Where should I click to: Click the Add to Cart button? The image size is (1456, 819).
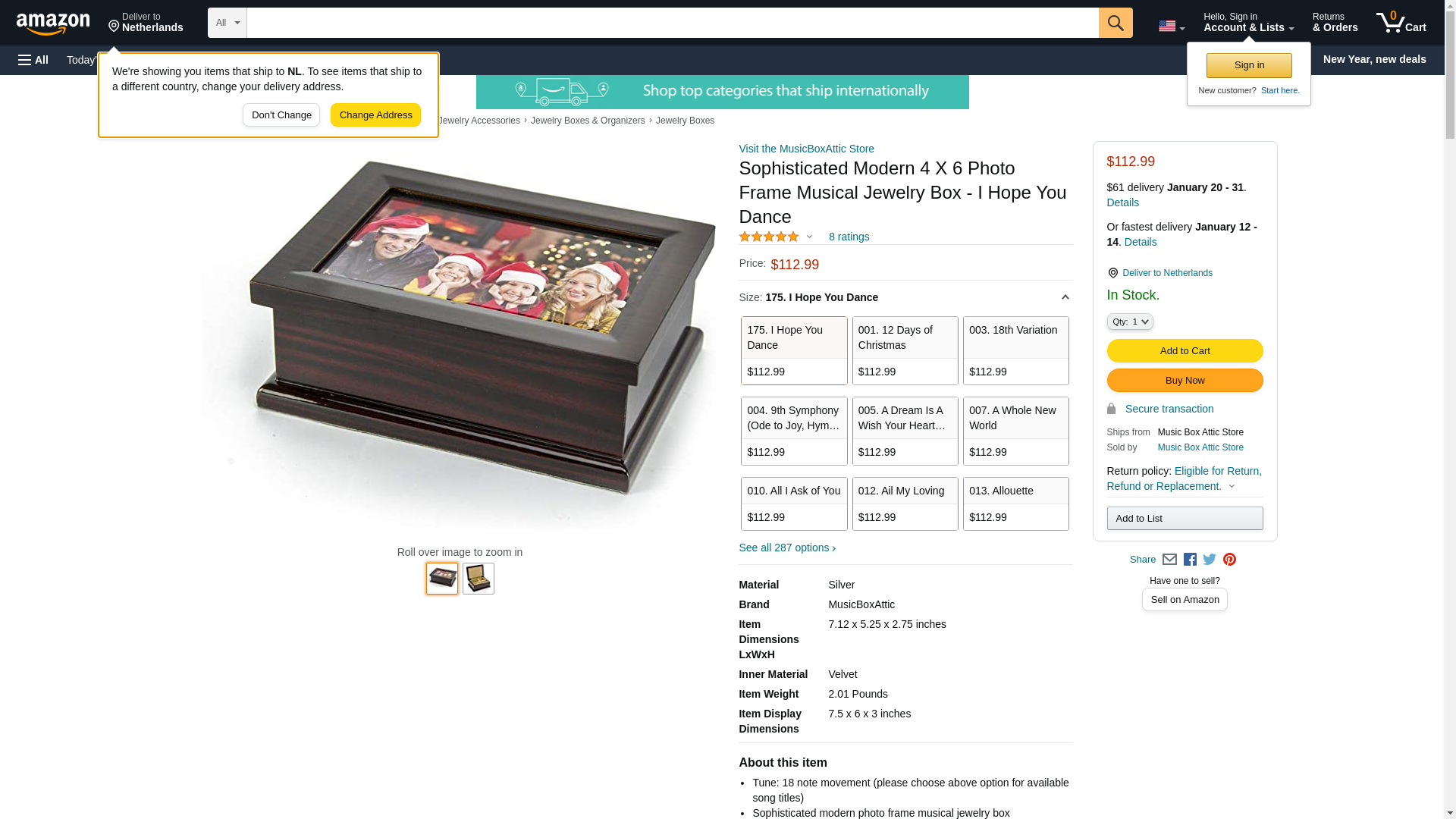[1185, 350]
